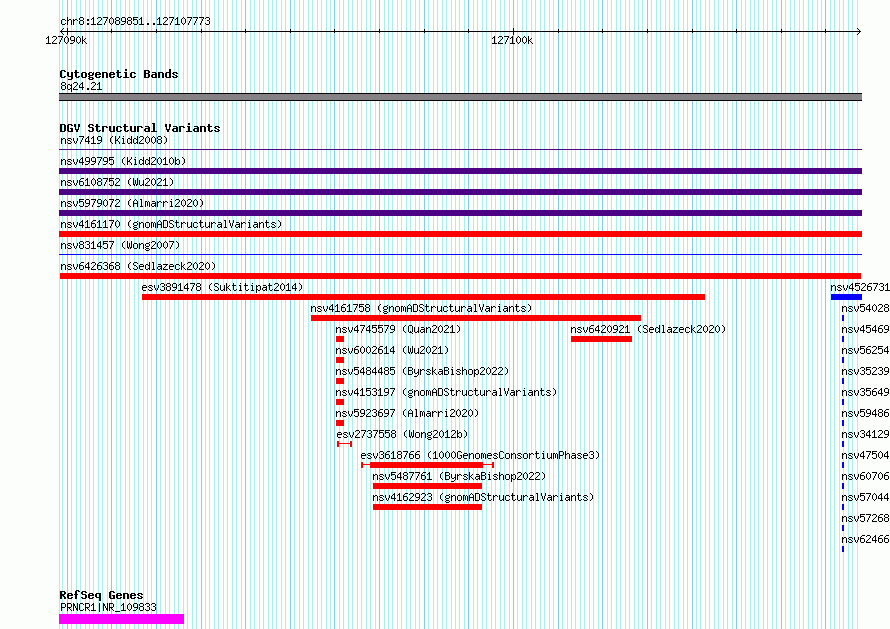Click the nsv4526731 variant label
The width and height of the screenshot is (890, 629).
pyautogui.click(x=860, y=287)
